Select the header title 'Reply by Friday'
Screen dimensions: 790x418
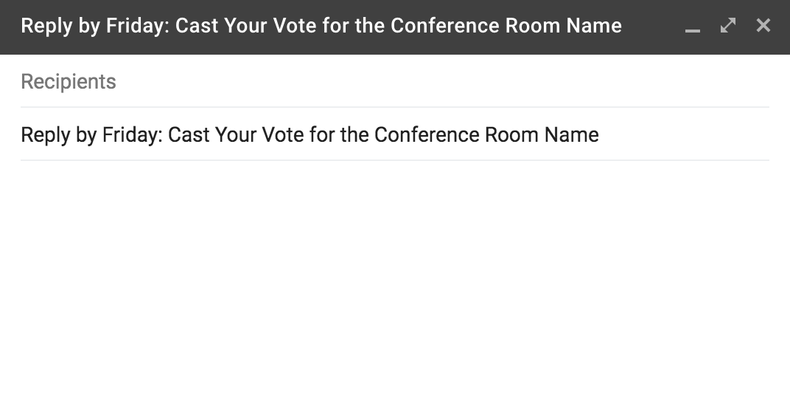(x=89, y=25)
